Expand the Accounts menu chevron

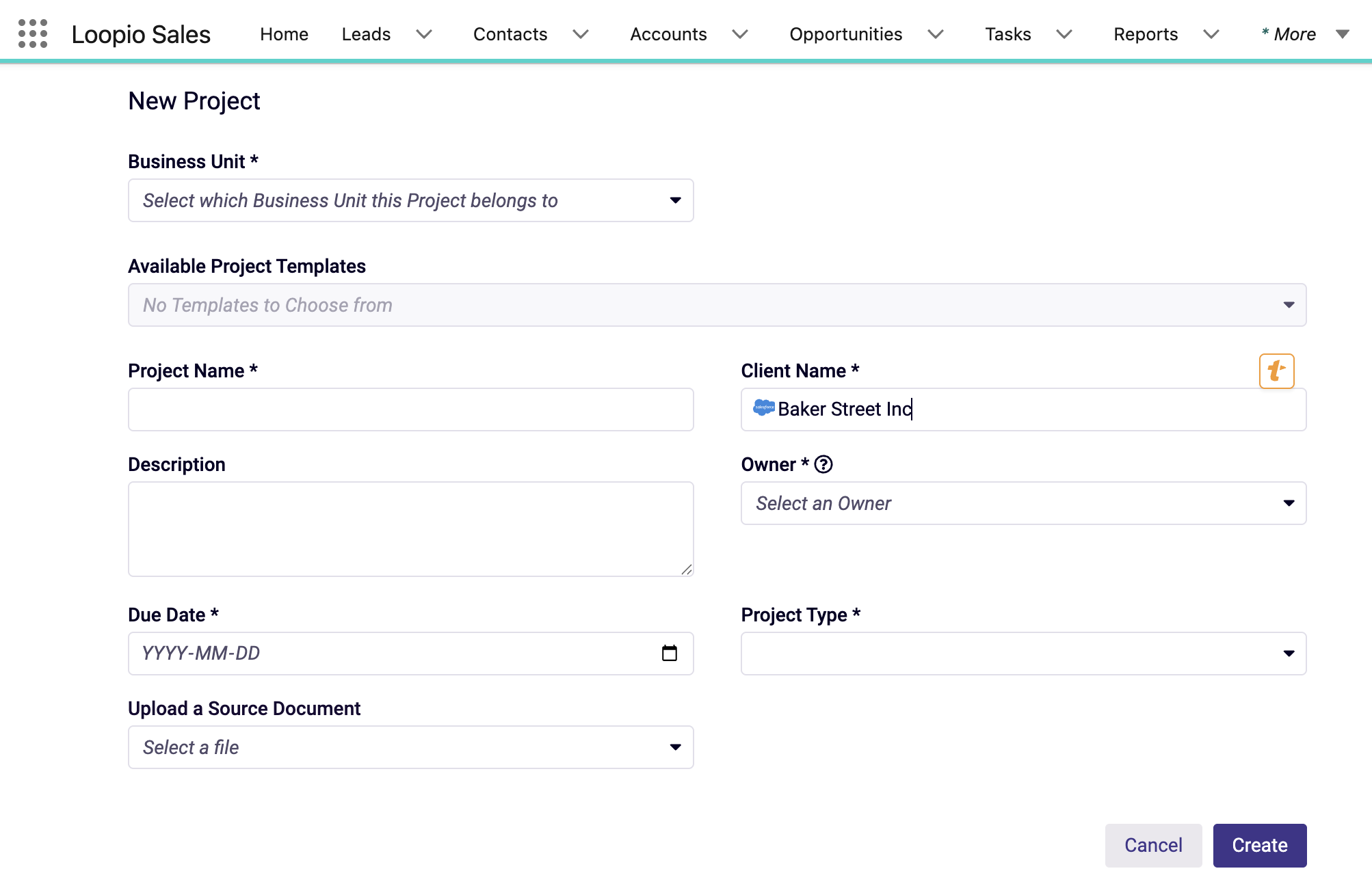pos(740,34)
